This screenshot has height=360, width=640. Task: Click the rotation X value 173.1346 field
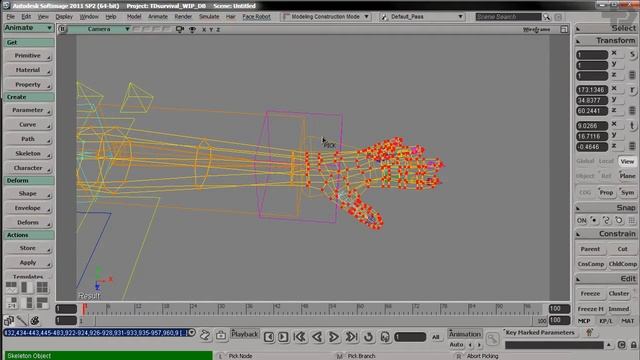[x=592, y=90]
